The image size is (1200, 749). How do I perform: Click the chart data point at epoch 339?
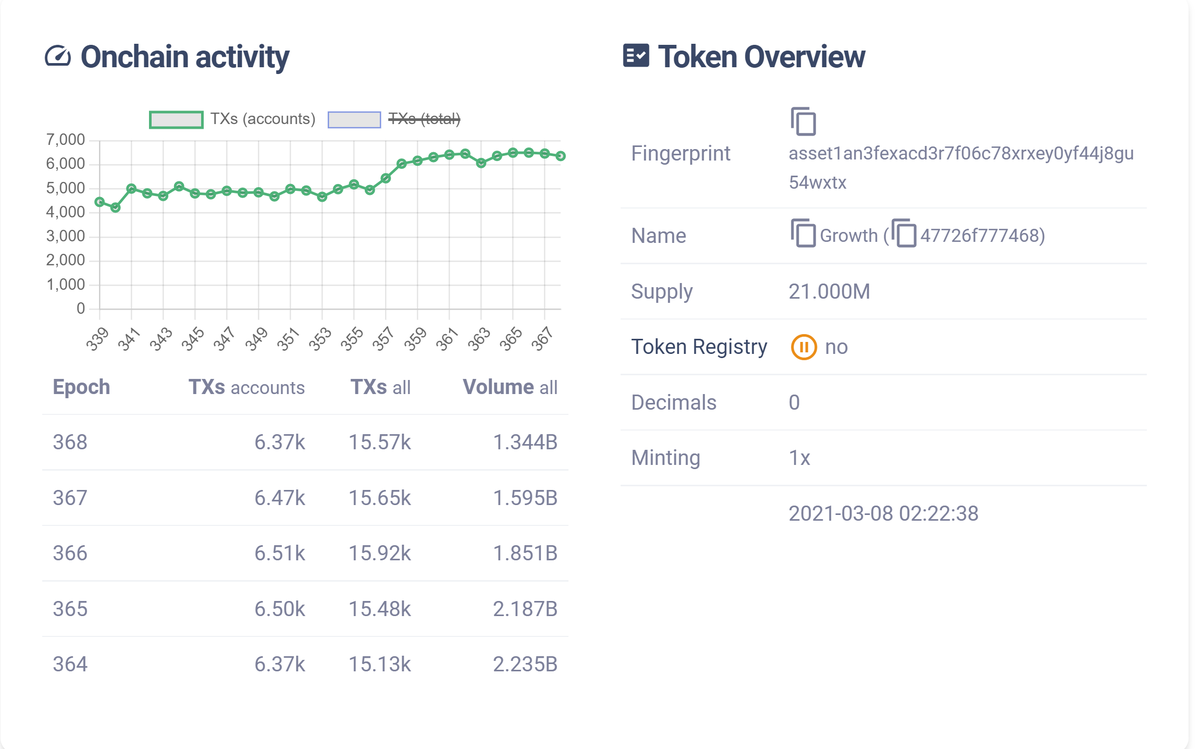99,202
